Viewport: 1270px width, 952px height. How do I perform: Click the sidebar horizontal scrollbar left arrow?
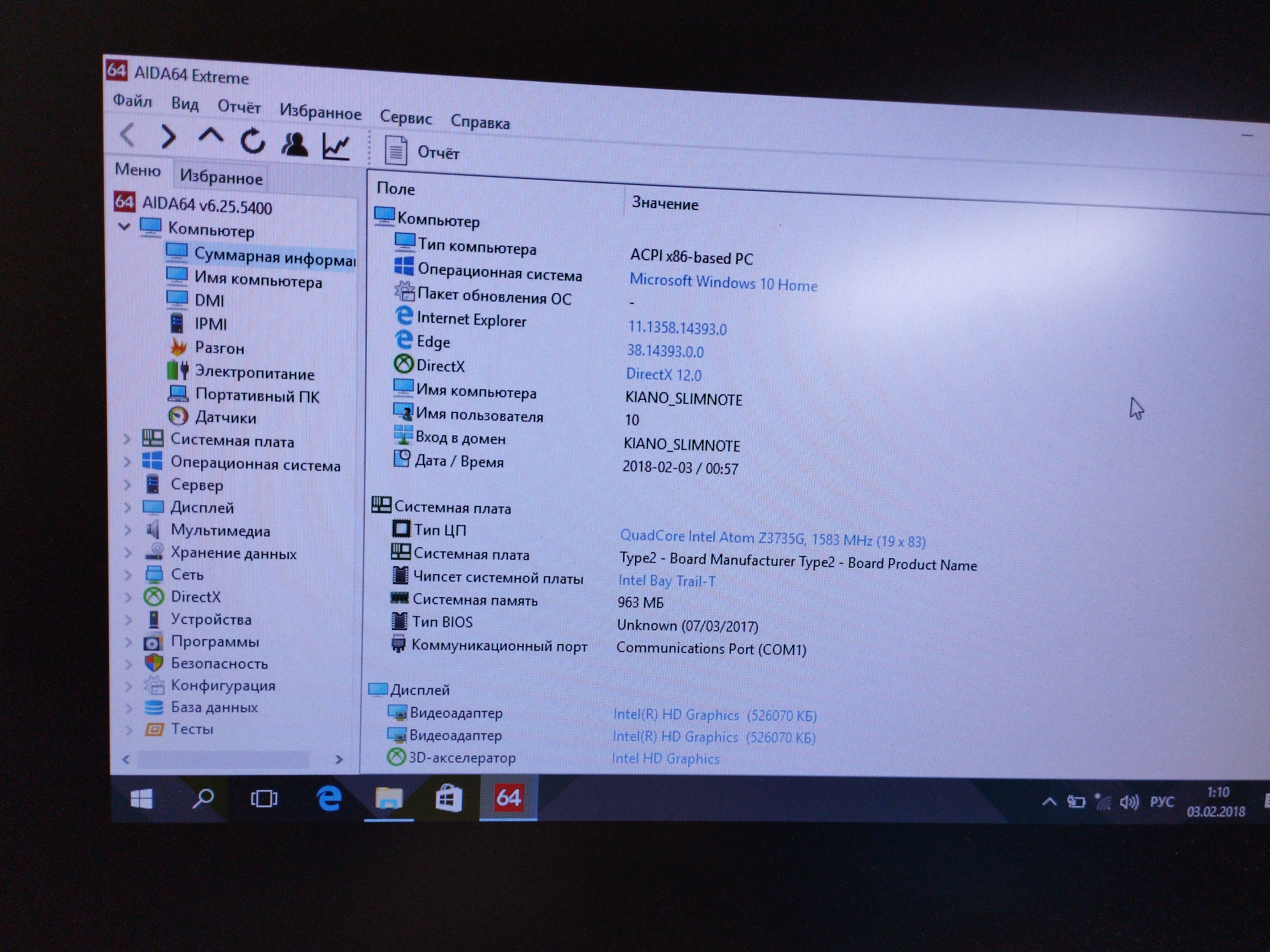click(126, 760)
